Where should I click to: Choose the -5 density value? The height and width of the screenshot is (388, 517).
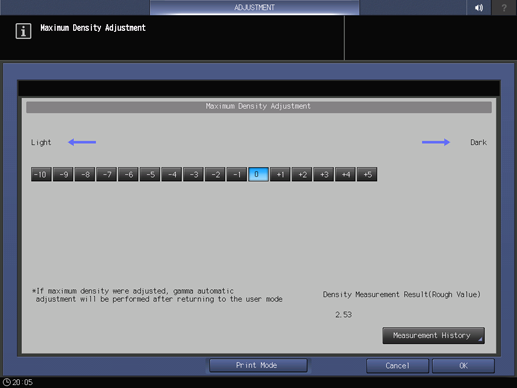(x=150, y=174)
